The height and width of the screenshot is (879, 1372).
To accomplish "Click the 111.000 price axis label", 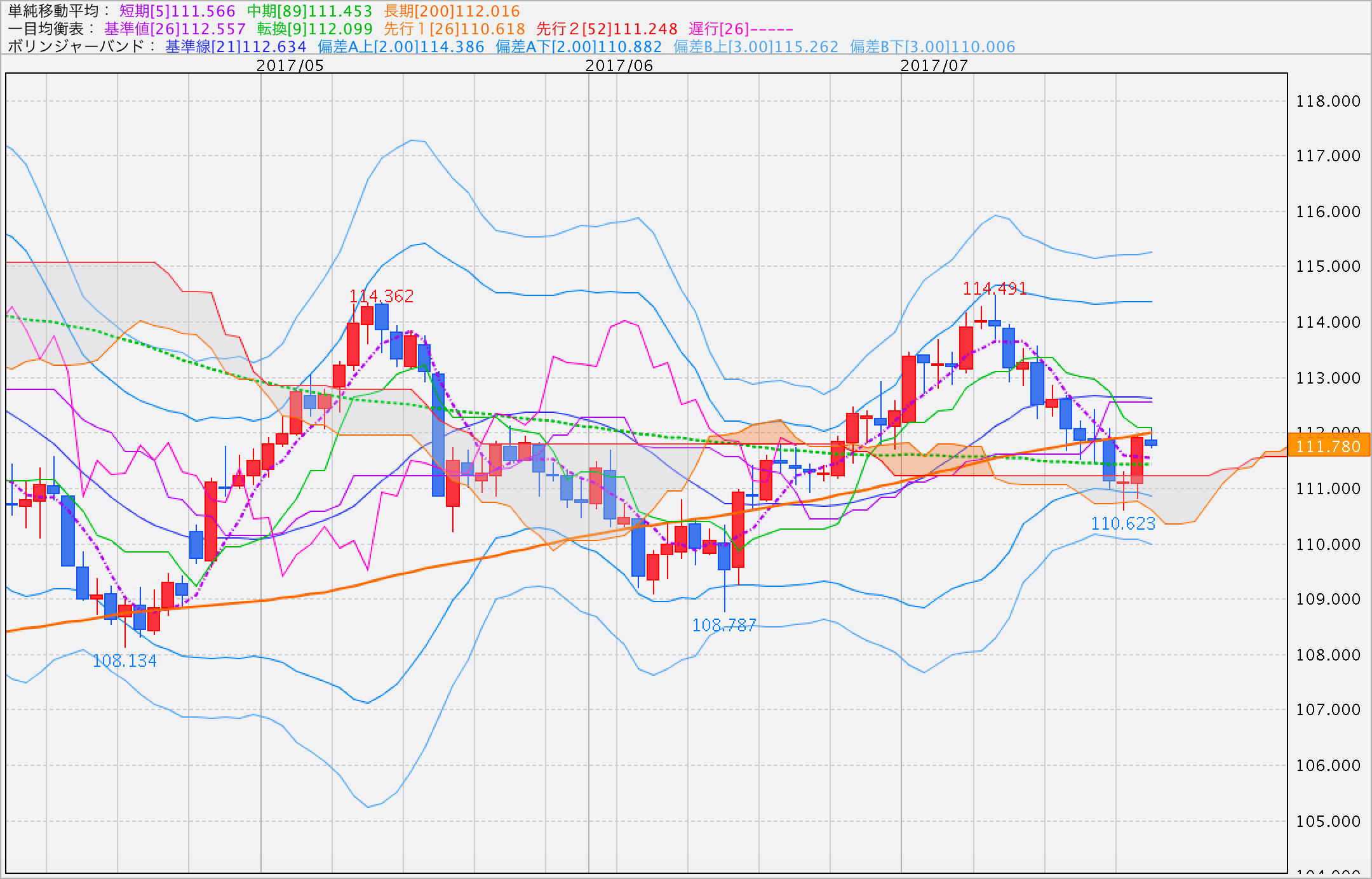I will click(1328, 488).
